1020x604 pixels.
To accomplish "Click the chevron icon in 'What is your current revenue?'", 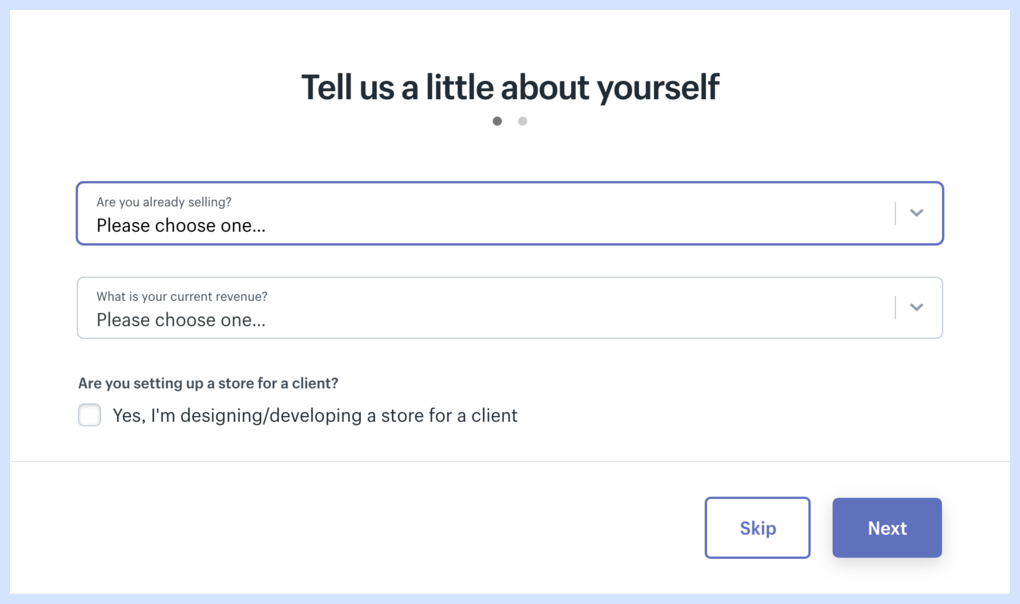I will click(916, 308).
